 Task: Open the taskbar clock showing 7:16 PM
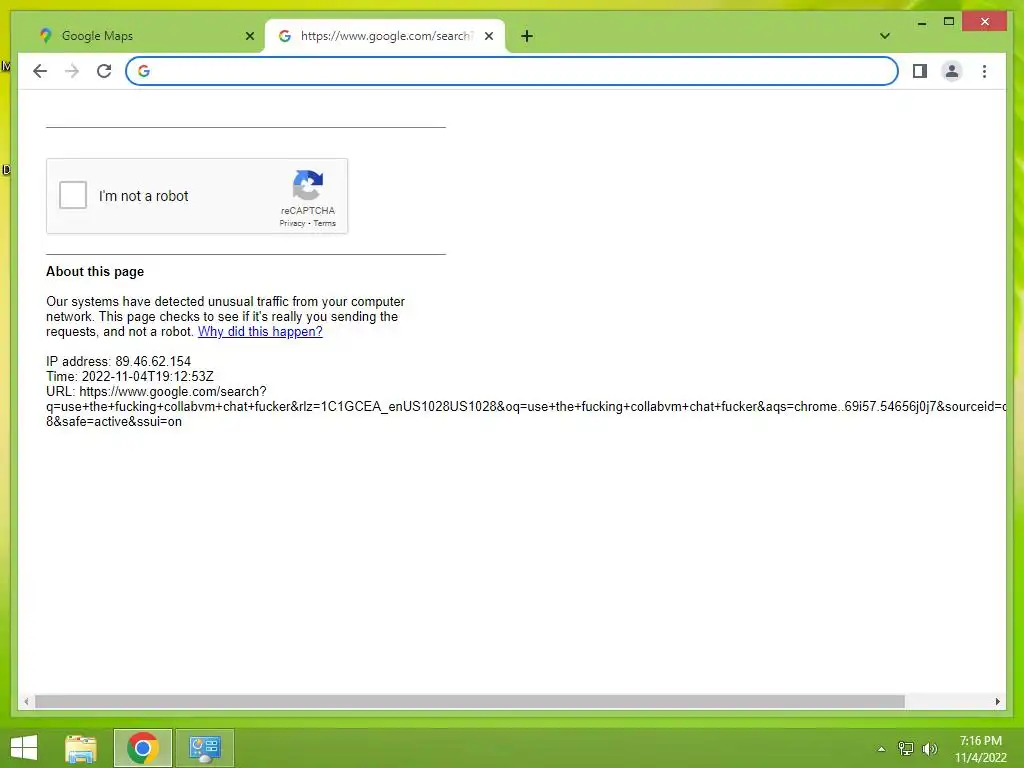pyautogui.click(x=980, y=749)
